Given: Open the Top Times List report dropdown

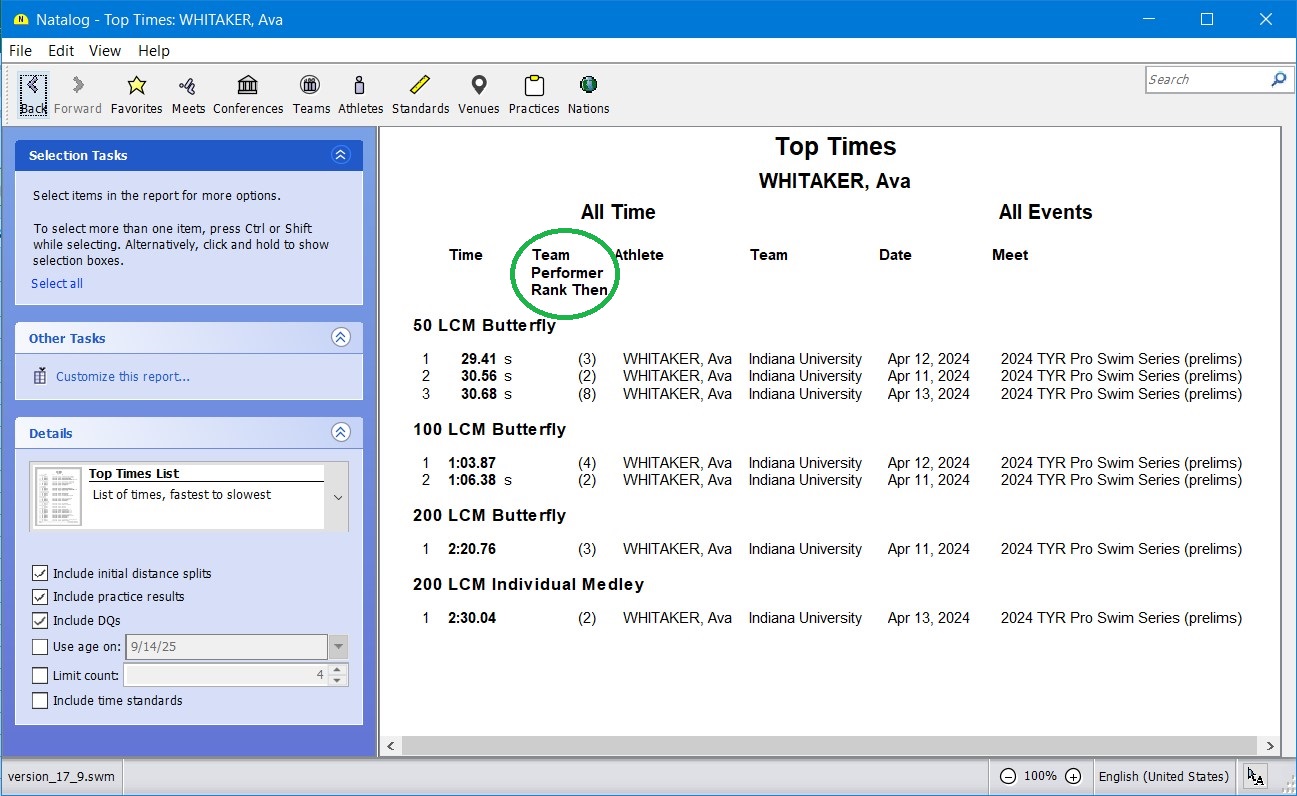Looking at the screenshot, I should tap(338, 497).
